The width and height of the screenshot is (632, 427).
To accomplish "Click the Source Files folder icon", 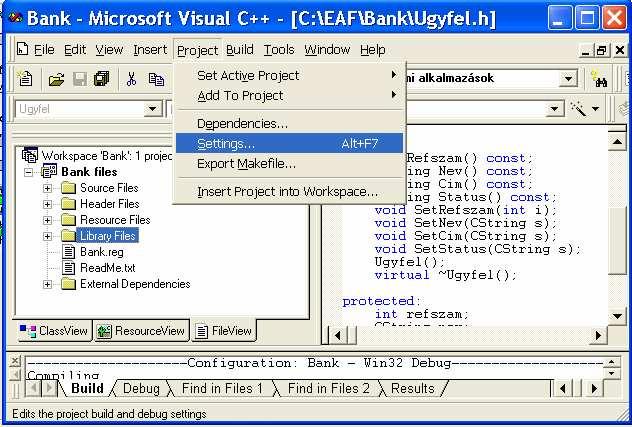I will [x=69, y=188].
